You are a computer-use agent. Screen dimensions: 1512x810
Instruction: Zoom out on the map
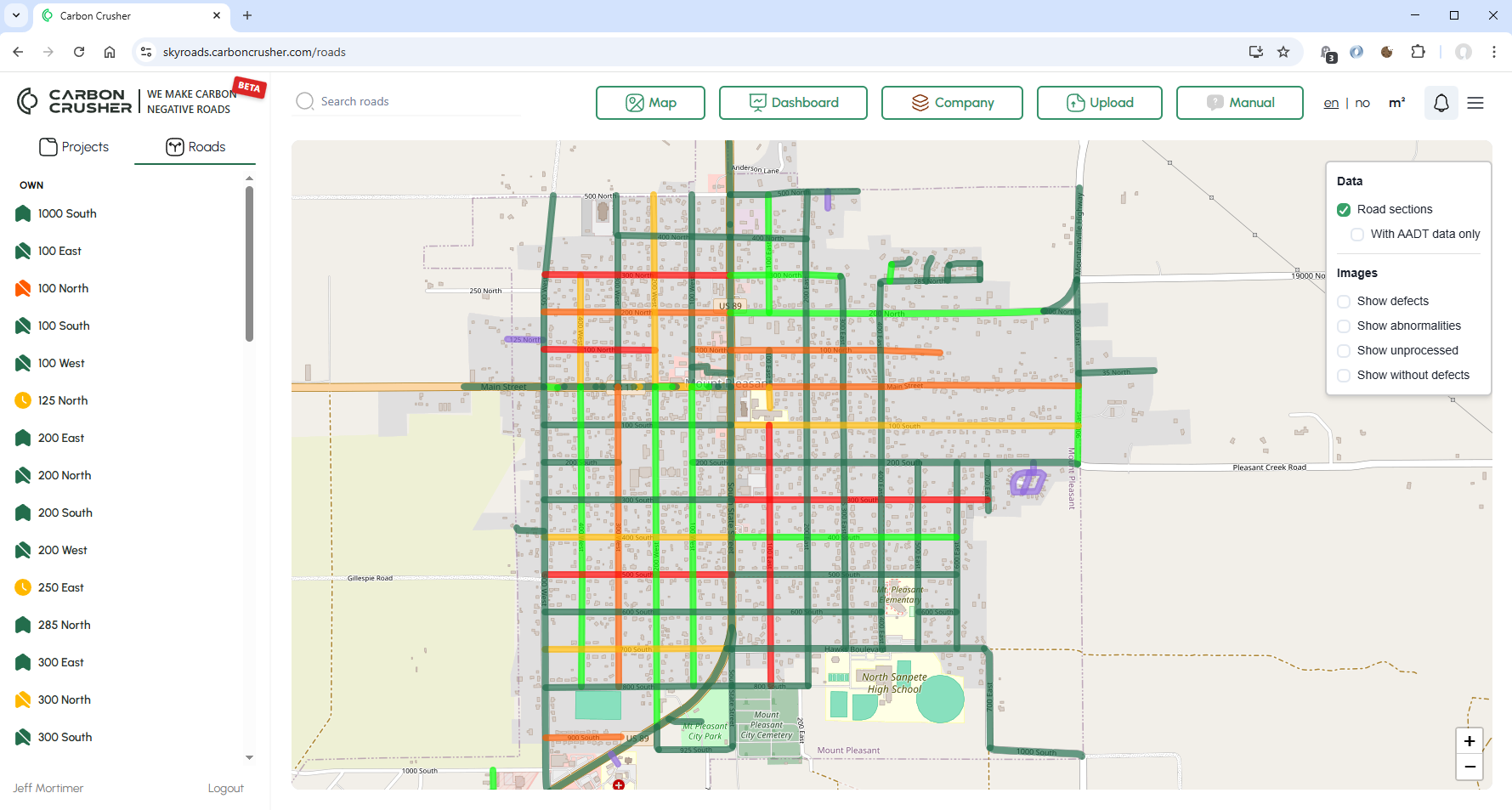click(1470, 767)
